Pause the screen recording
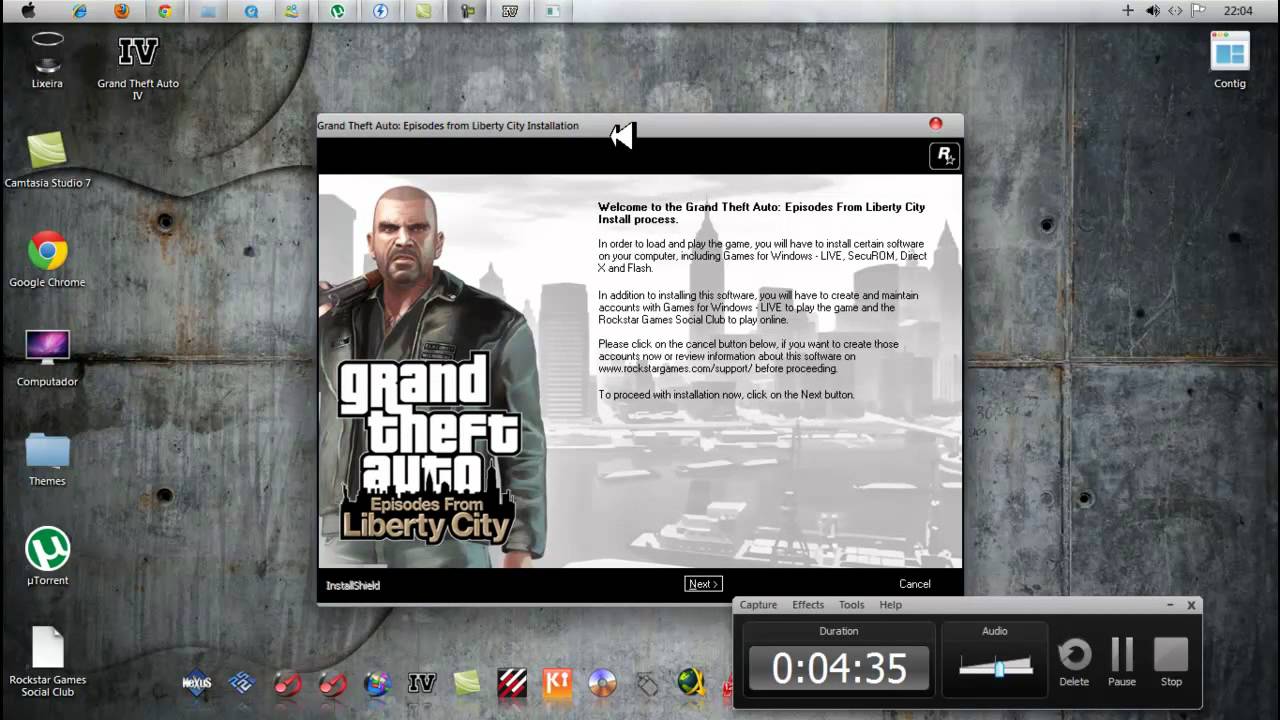The width and height of the screenshot is (1280, 720). click(x=1122, y=662)
